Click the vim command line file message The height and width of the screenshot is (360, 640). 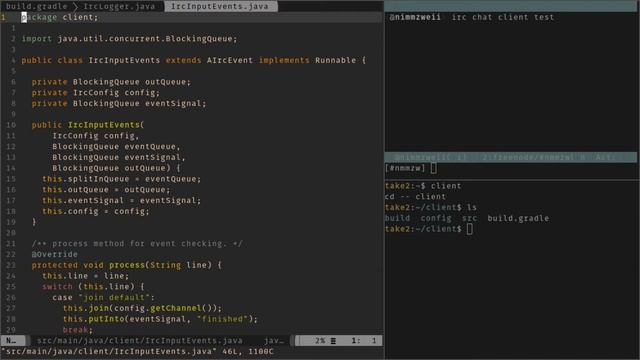137,351
